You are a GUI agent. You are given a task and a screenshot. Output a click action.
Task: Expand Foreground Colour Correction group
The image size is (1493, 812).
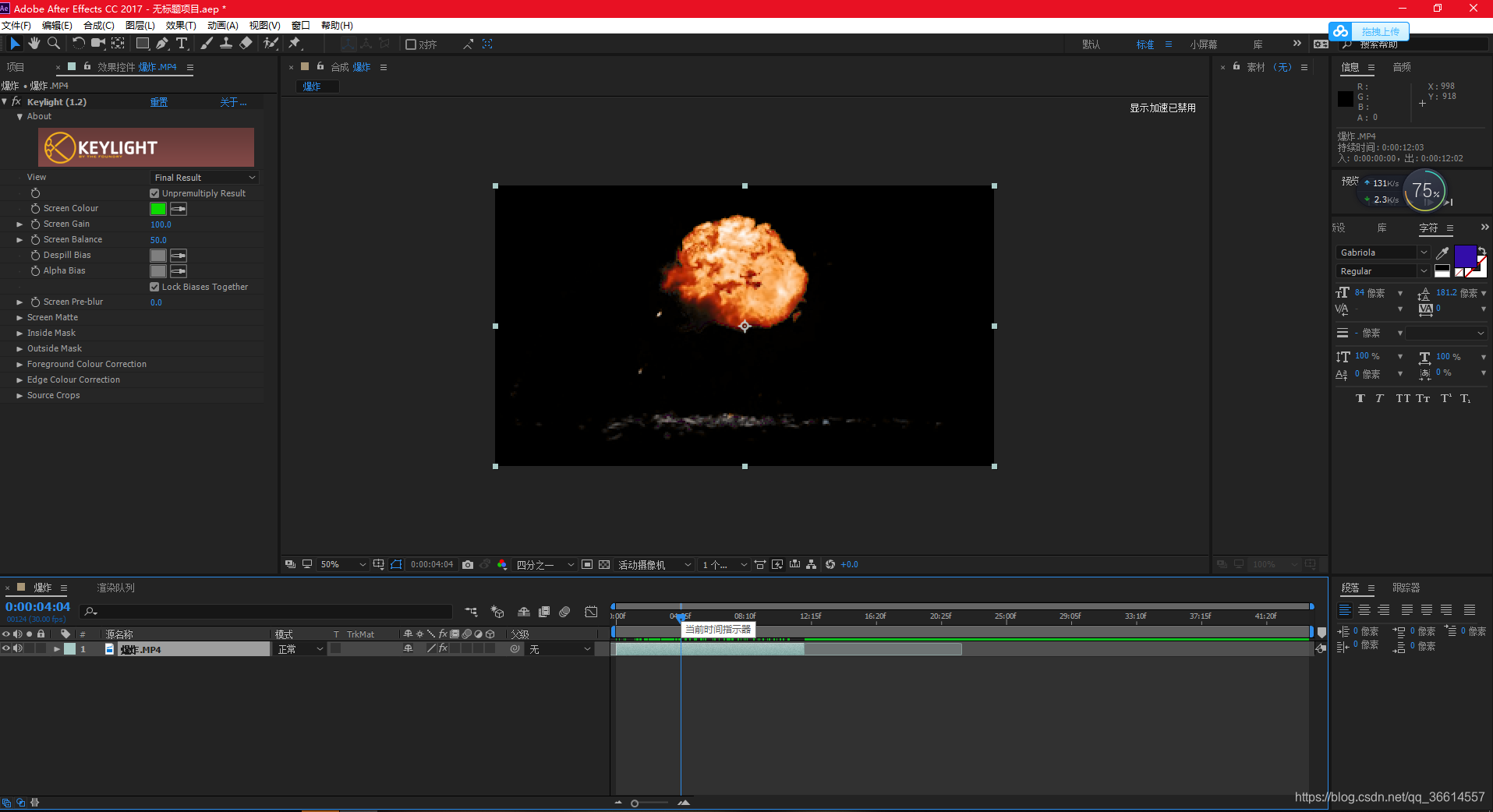coord(19,365)
